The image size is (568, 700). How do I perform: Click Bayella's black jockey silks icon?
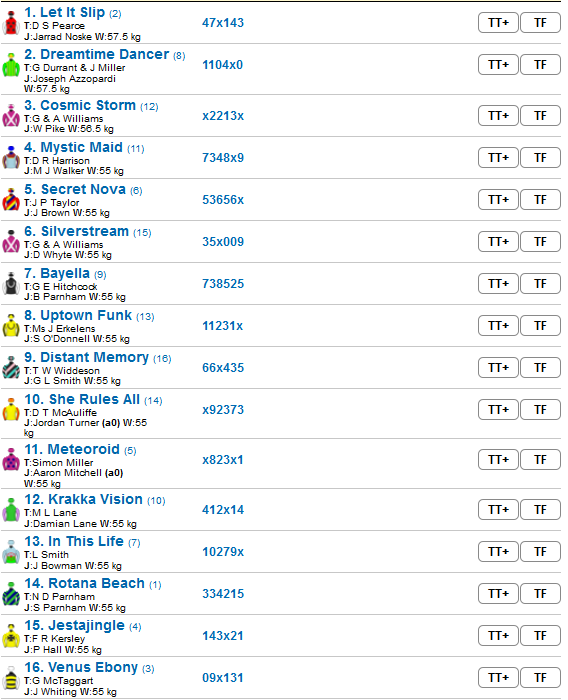coord(11,283)
